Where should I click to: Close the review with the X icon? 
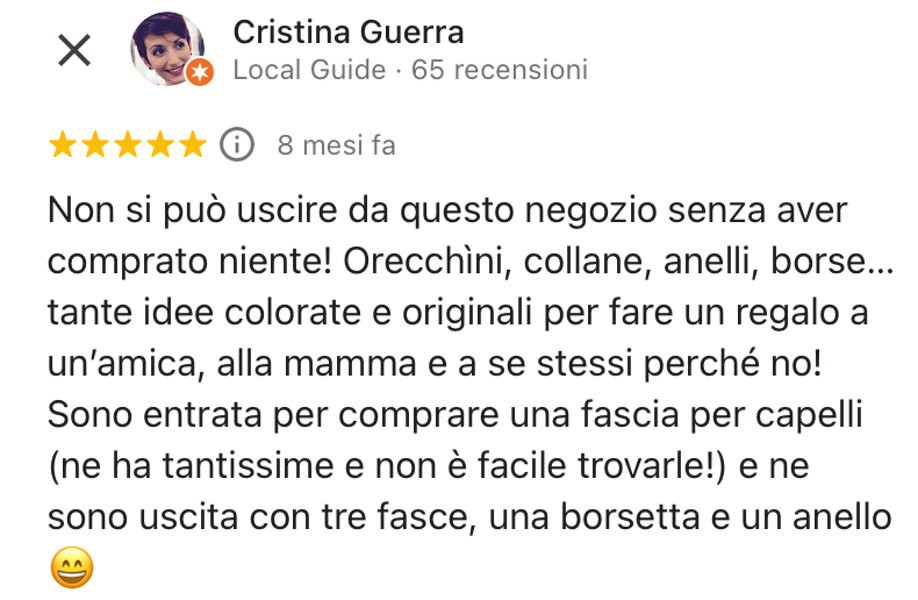pyautogui.click(x=75, y=50)
